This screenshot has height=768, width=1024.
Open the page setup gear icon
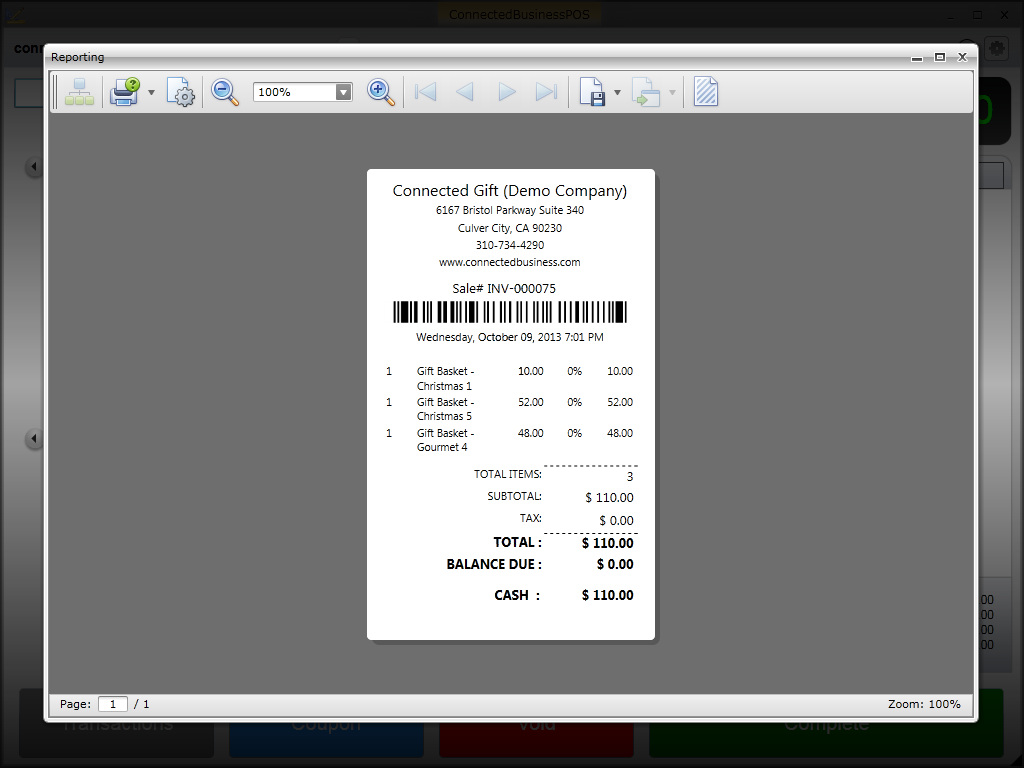pyautogui.click(x=181, y=93)
